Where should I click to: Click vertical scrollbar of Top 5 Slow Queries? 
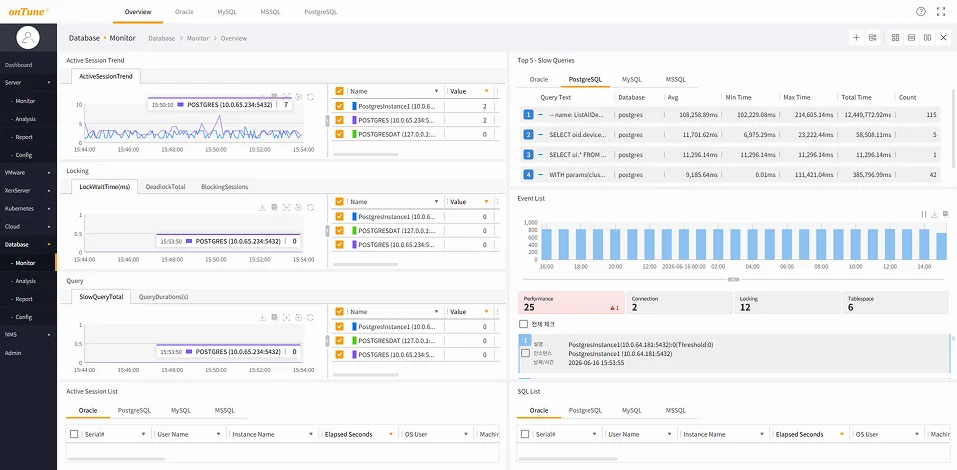click(953, 128)
